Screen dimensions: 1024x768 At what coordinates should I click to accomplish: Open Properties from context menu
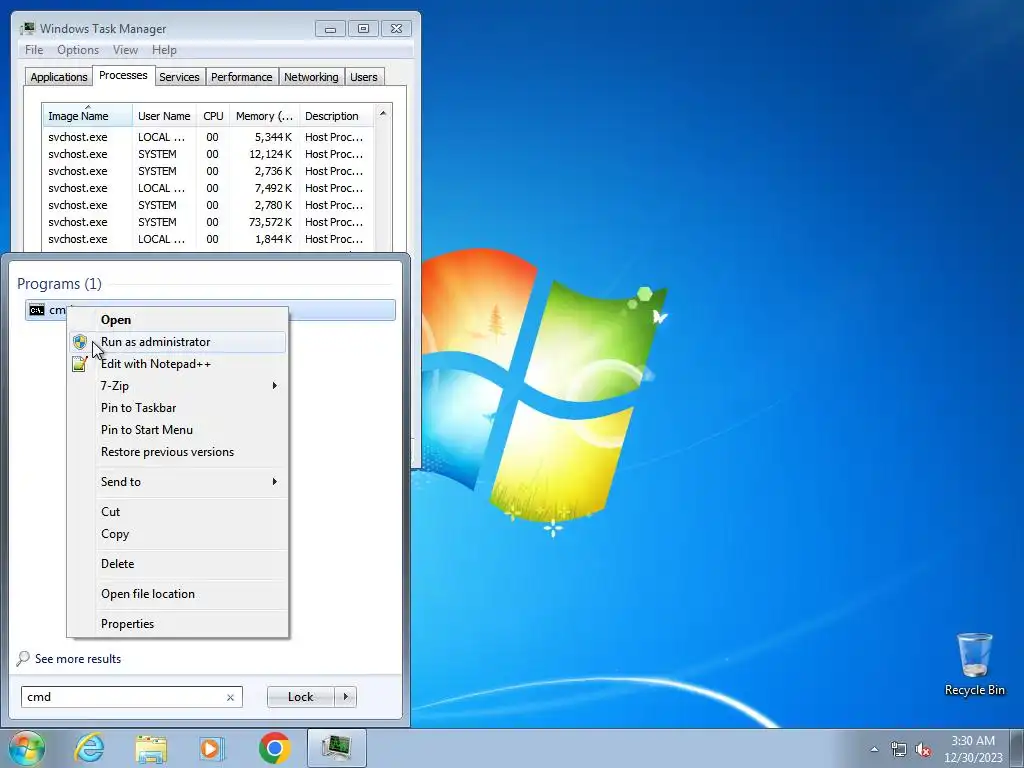[x=178, y=624]
